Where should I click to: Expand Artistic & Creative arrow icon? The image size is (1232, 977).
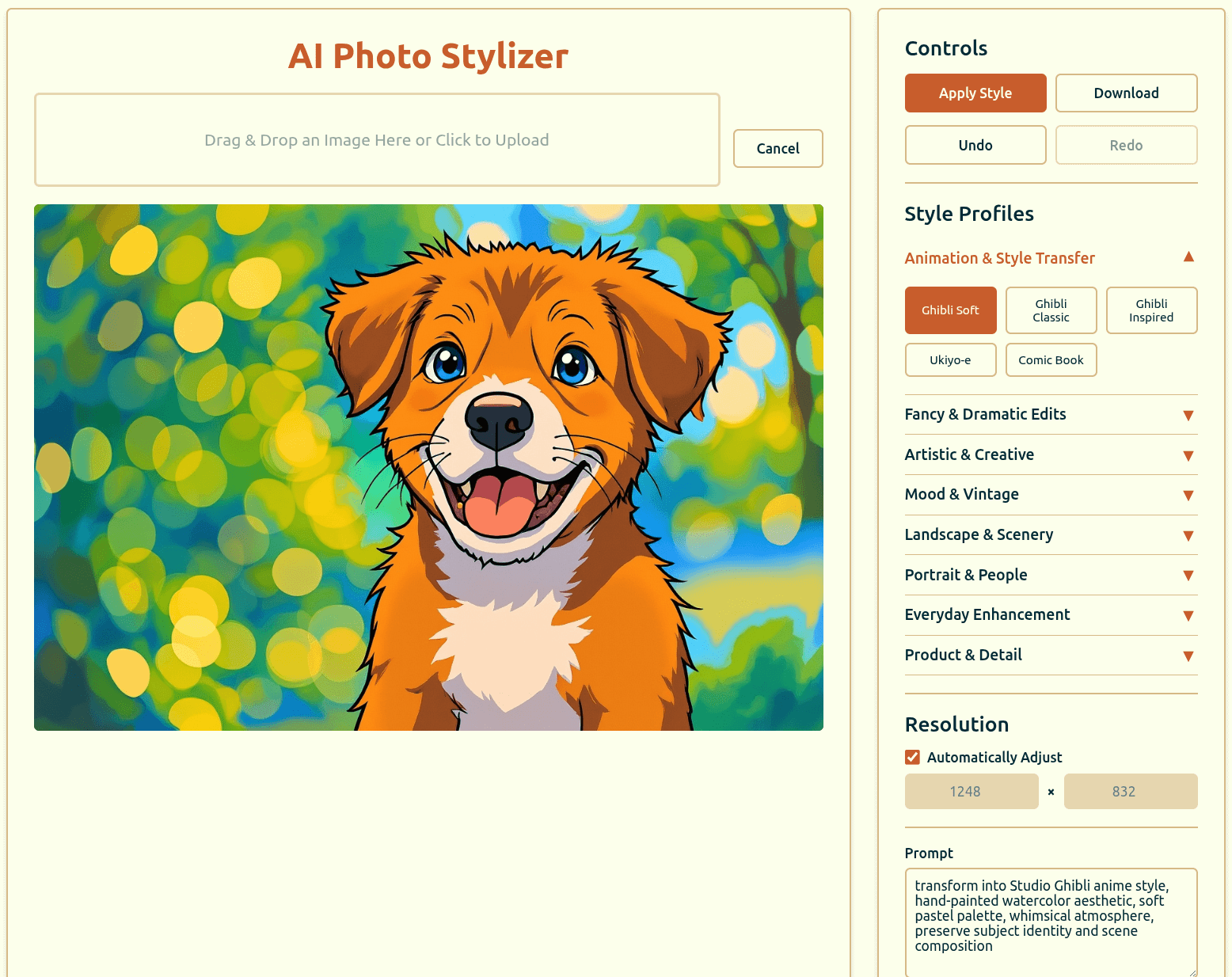[x=1188, y=456]
